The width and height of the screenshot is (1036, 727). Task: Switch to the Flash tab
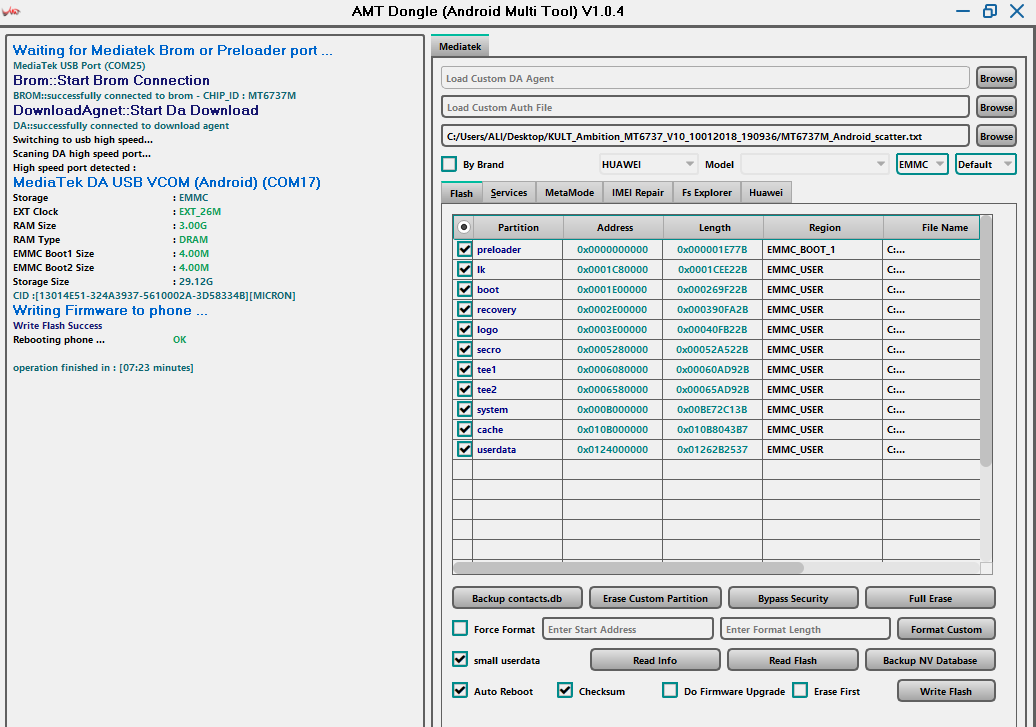click(461, 193)
